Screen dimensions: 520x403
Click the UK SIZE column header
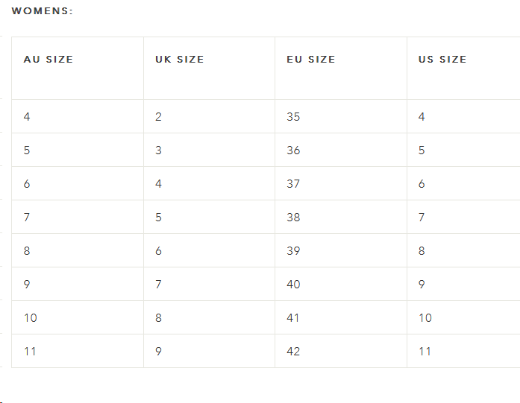179,59
